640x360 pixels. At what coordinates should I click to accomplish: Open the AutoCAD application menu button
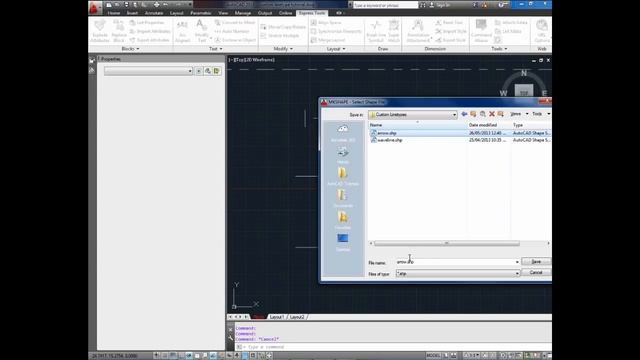click(x=95, y=7)
